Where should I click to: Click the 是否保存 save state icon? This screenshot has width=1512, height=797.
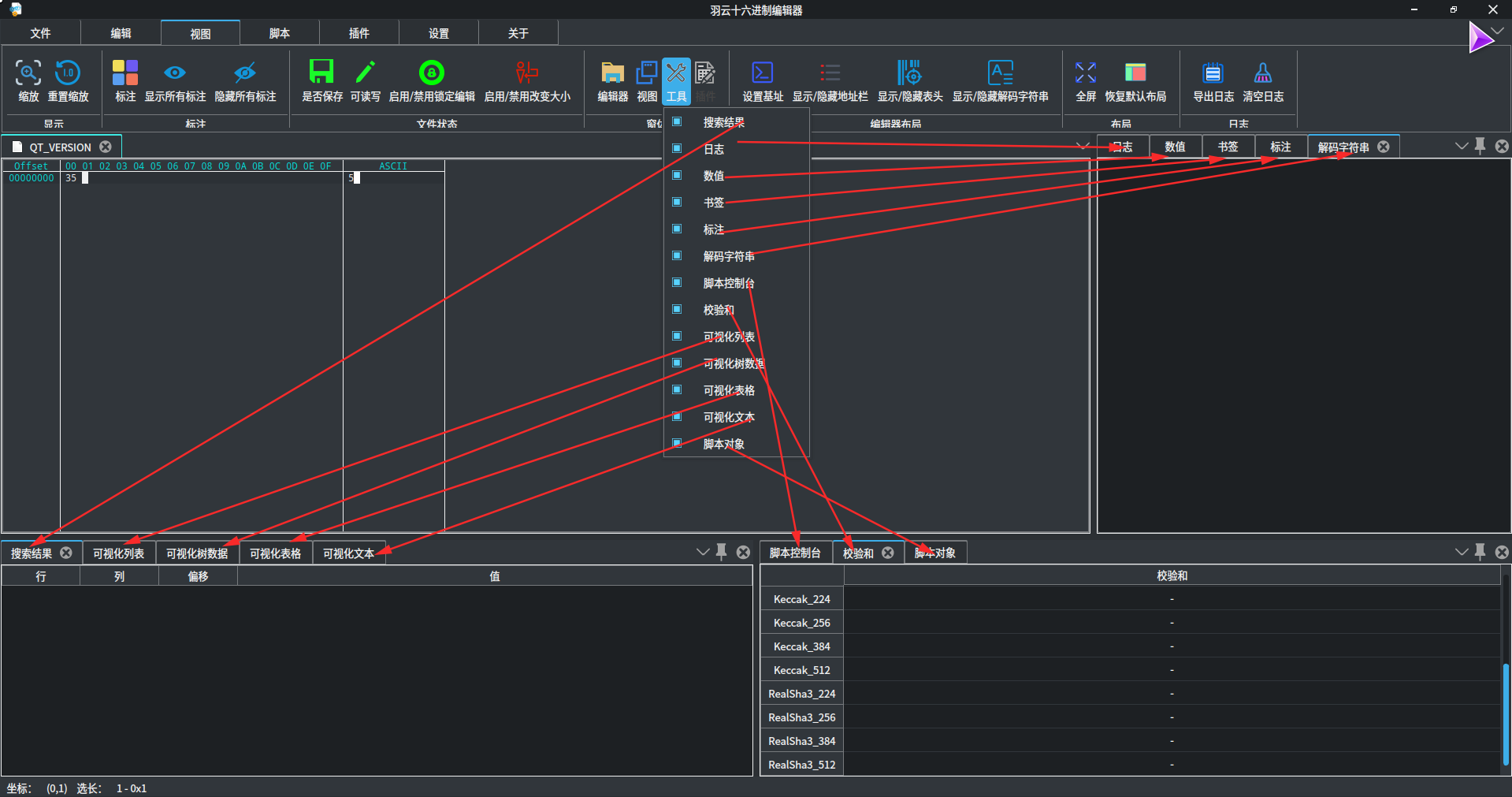click(321, 73)
